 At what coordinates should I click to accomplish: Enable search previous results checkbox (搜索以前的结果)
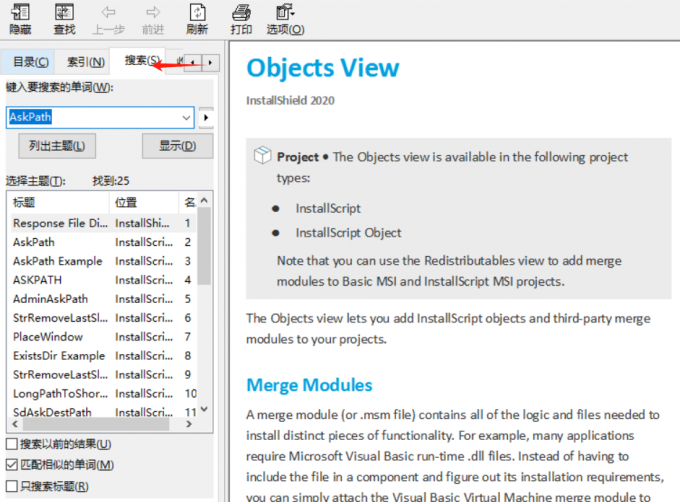(12, 444)
